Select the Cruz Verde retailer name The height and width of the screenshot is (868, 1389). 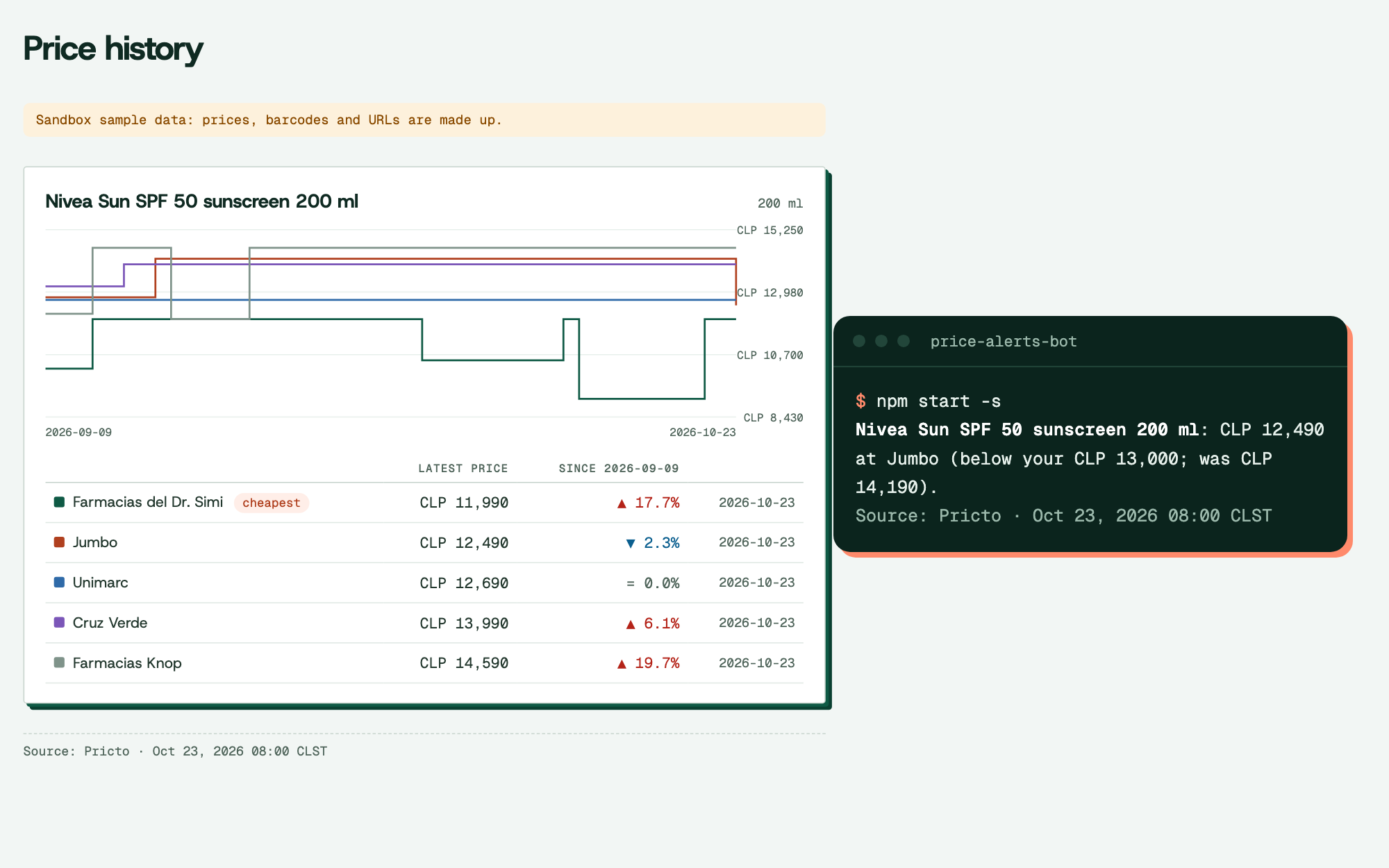pyautogui.click(x=110, y=623)
